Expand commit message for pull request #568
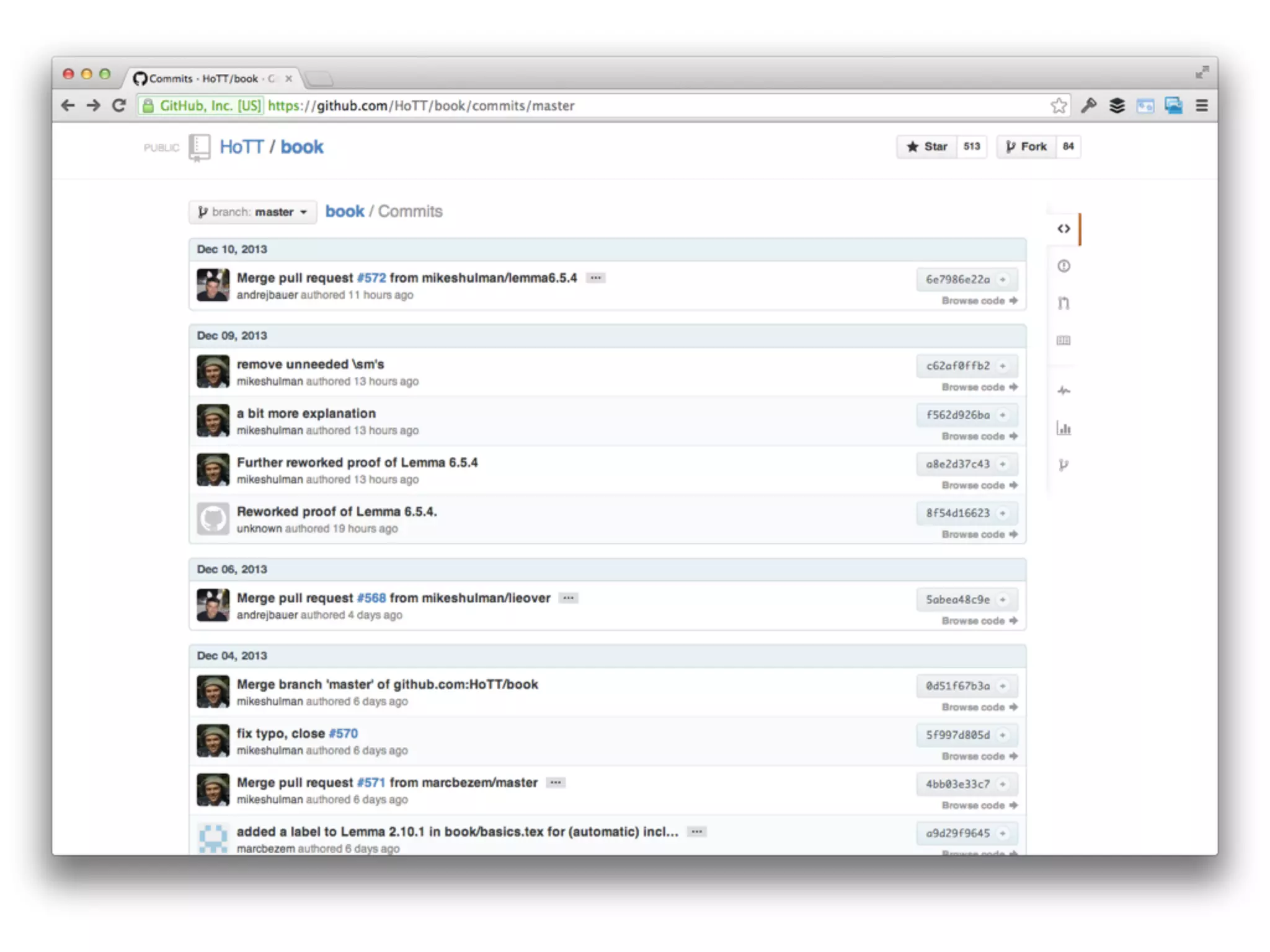This screenshot has height=952, width=1270. [x=568, y=598]
